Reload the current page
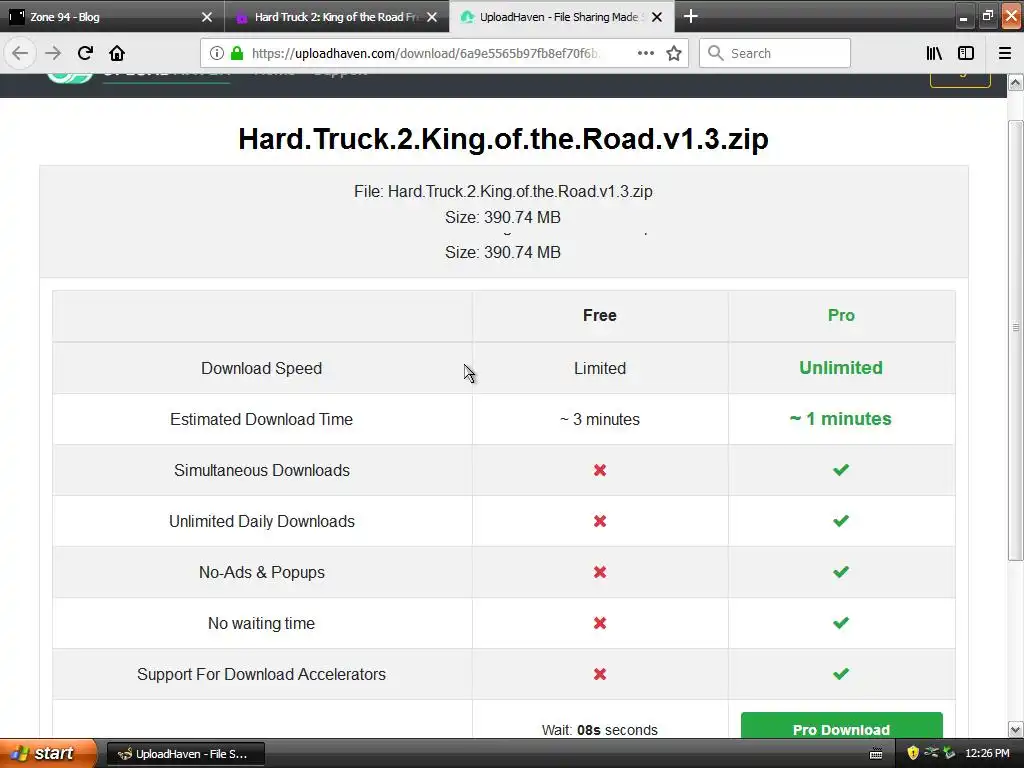Screen dimensions: 1024x768 point(85,53)
